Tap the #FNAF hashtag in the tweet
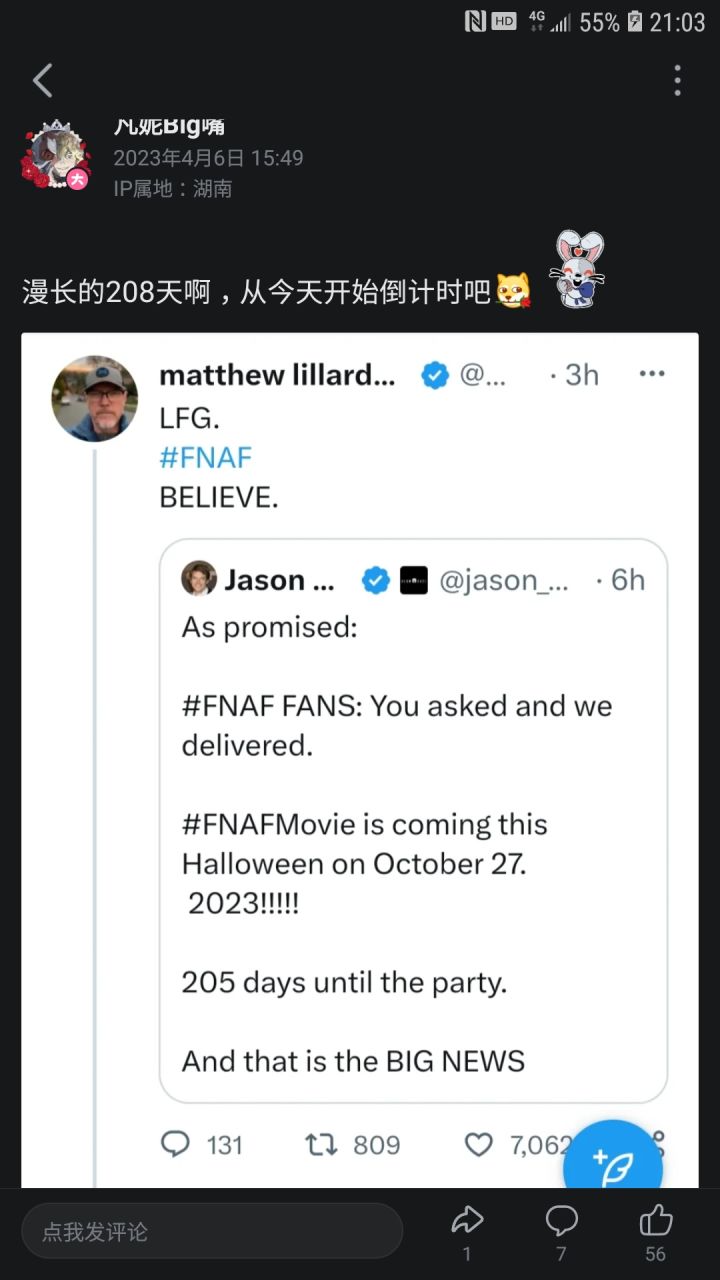Image resolution: width=720 pixels, height=1280 pixels. (205, 457)
